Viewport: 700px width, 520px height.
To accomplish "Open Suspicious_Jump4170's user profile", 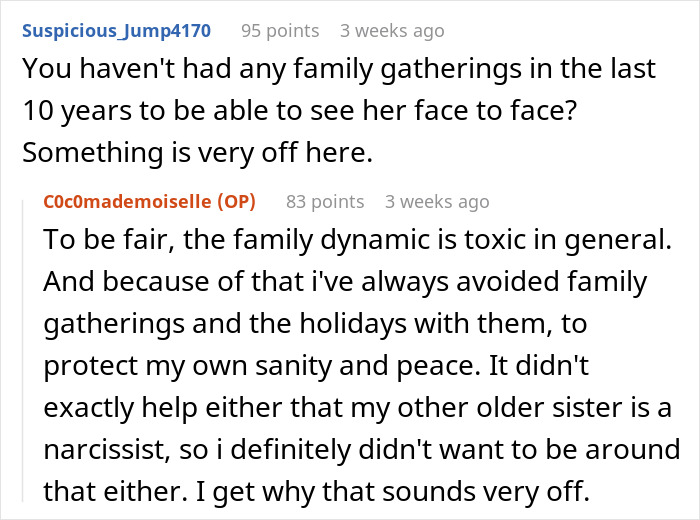I will pos(116,30).
